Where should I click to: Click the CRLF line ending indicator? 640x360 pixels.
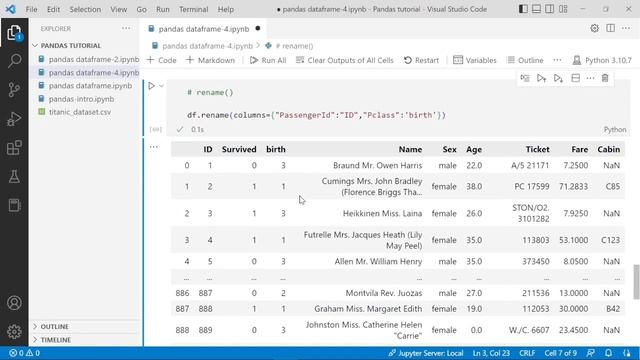pos(527,353)
